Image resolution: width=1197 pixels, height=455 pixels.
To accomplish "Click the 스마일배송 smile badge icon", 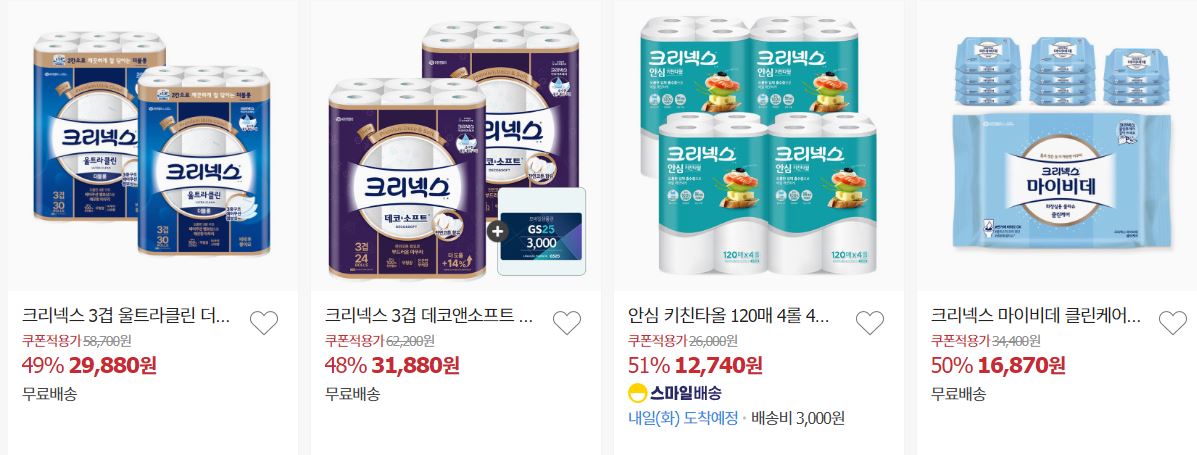I will click(x=637, y=394).
